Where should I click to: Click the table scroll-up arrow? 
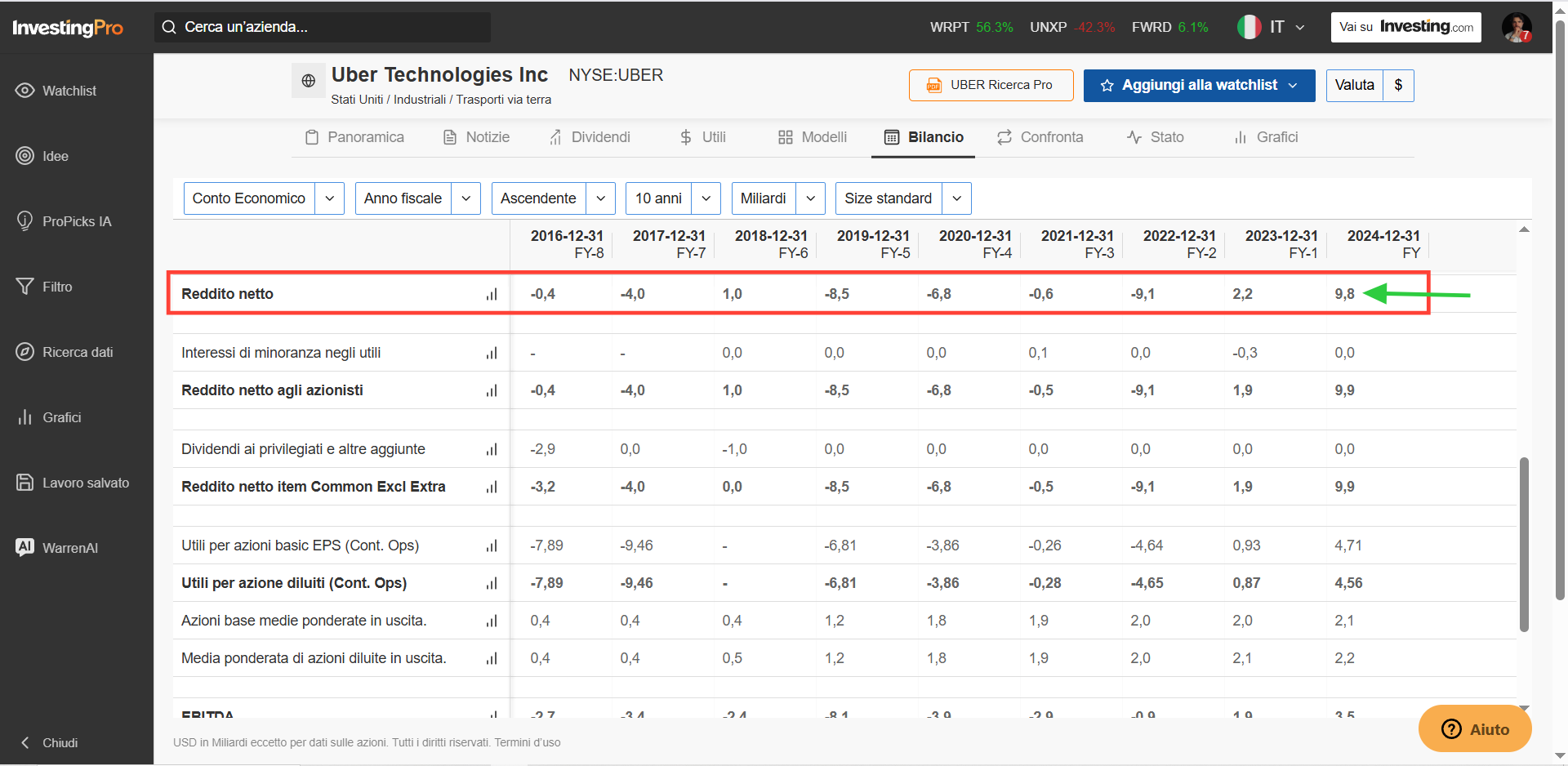1524,229
